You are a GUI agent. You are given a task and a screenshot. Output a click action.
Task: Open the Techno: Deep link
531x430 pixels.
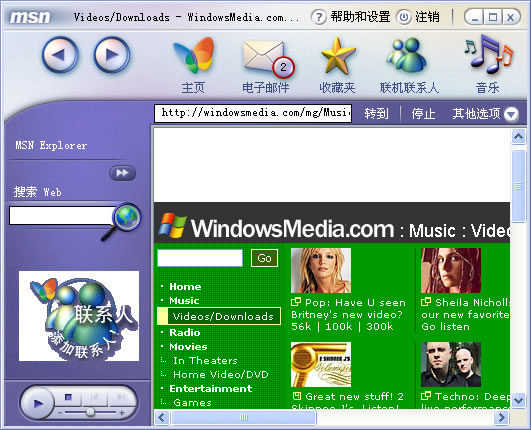[472, 396]
